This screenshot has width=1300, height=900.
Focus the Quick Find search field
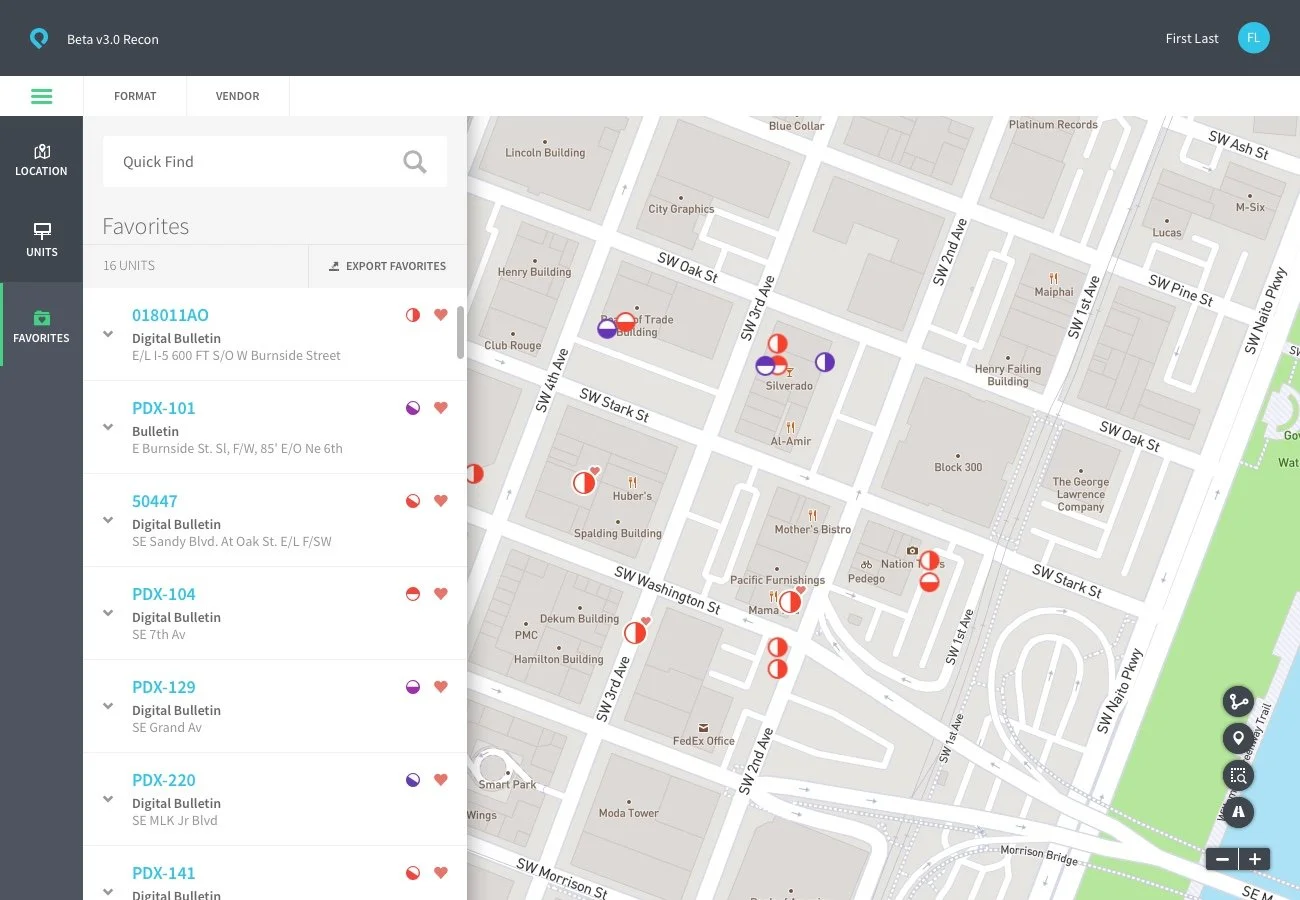[x=275, y=161]
